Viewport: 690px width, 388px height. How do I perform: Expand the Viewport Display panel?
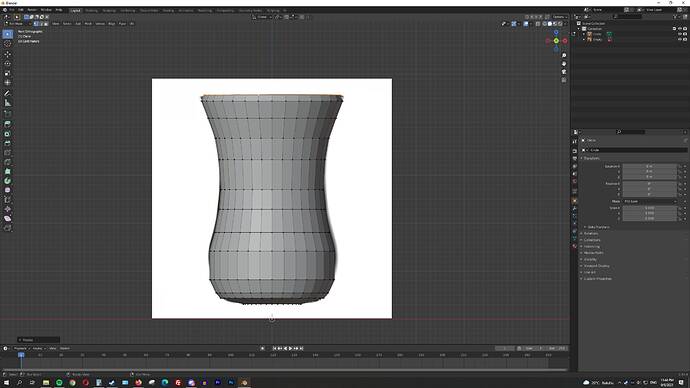coord(596,266)
